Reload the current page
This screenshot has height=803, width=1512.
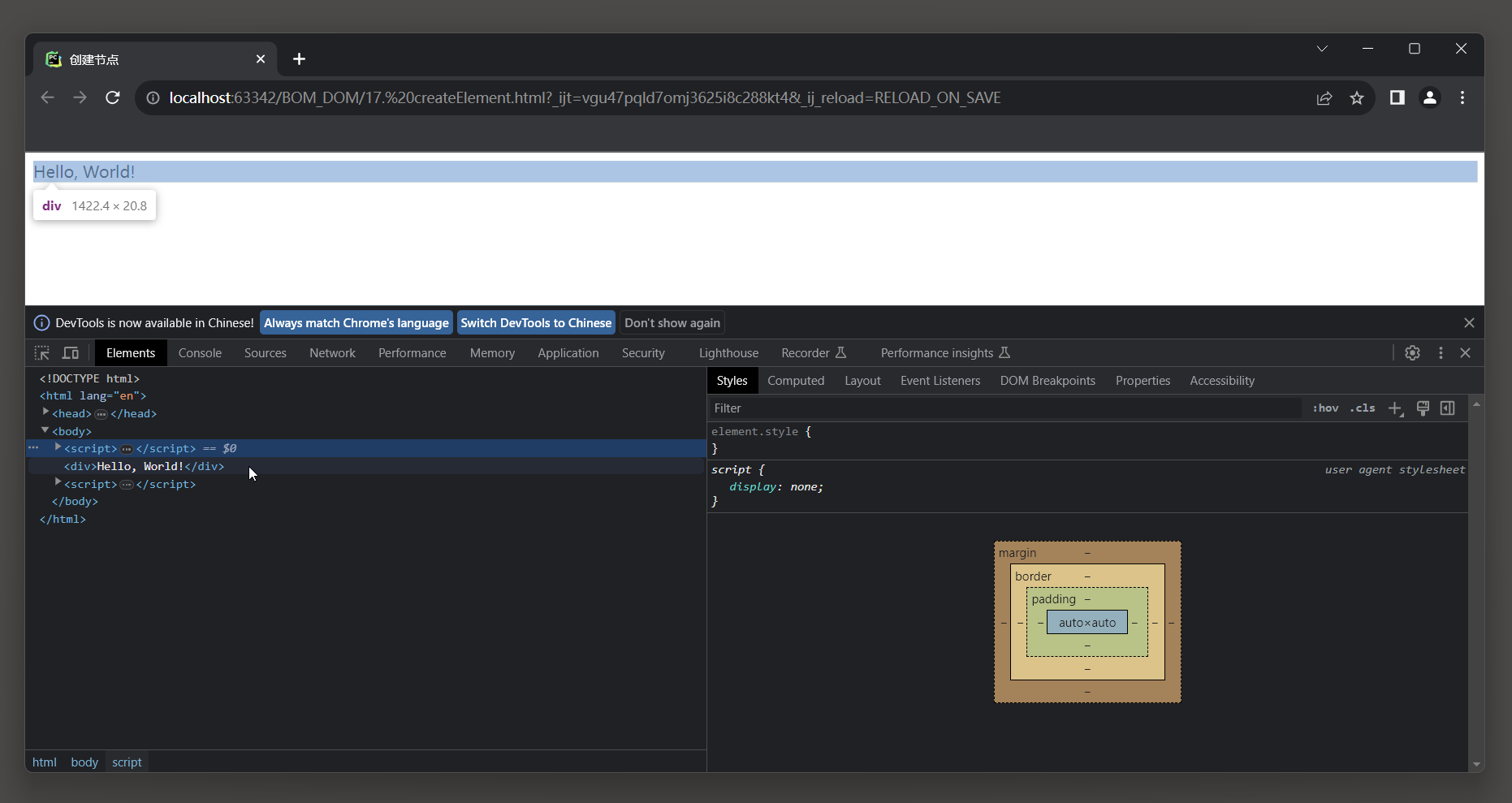coord(113,97)
